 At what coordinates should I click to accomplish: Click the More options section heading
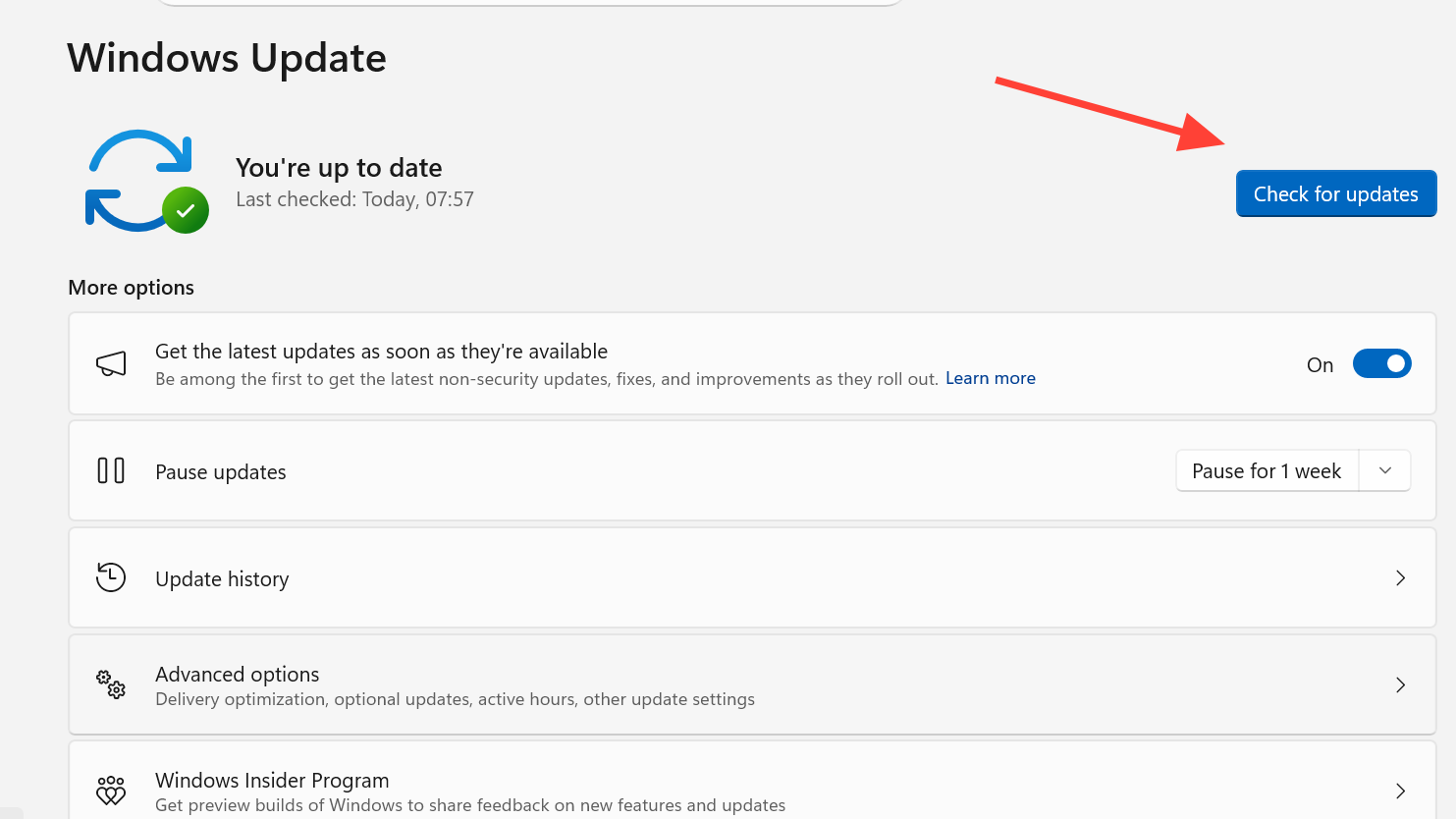coord(132,288)
